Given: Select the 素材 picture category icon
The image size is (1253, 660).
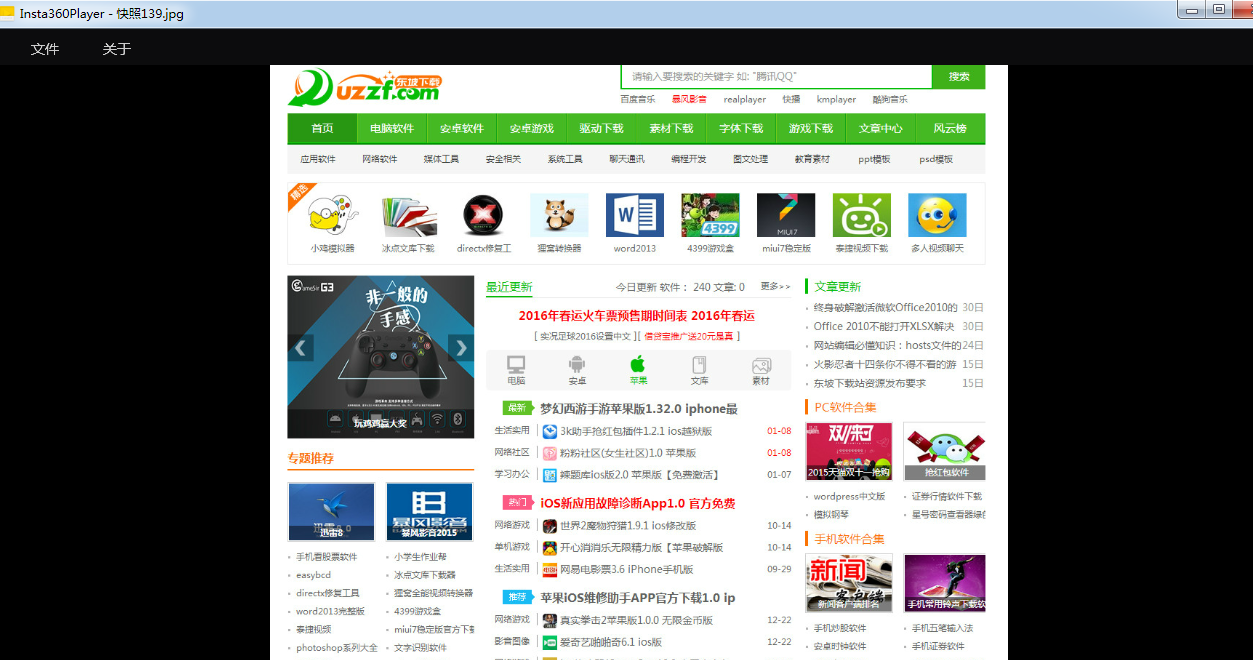Looking at the screenshot, I should point(761,365).
